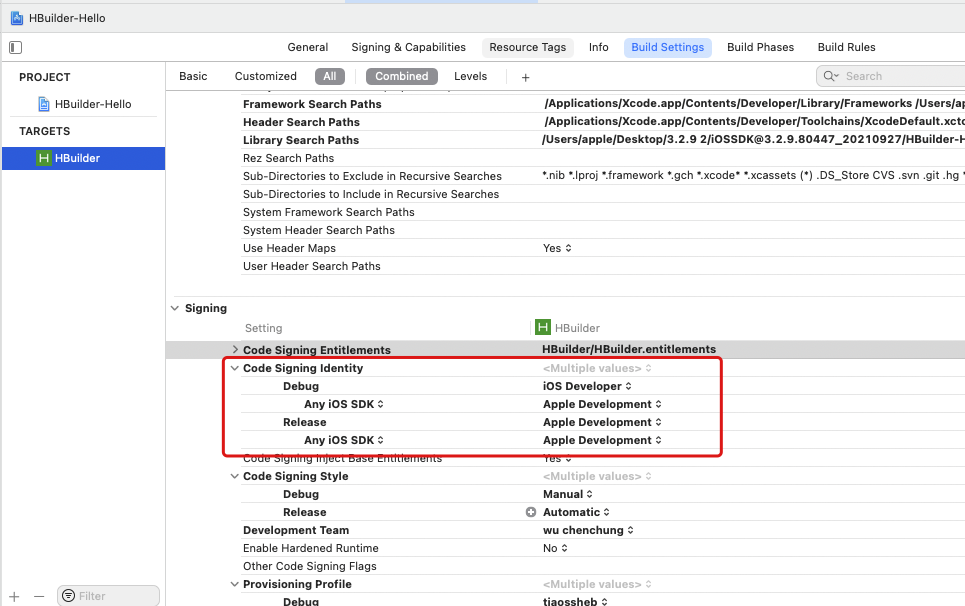The image size is (965, 606).
Task: Select Rez Search Paths setting
Action: 288,158
